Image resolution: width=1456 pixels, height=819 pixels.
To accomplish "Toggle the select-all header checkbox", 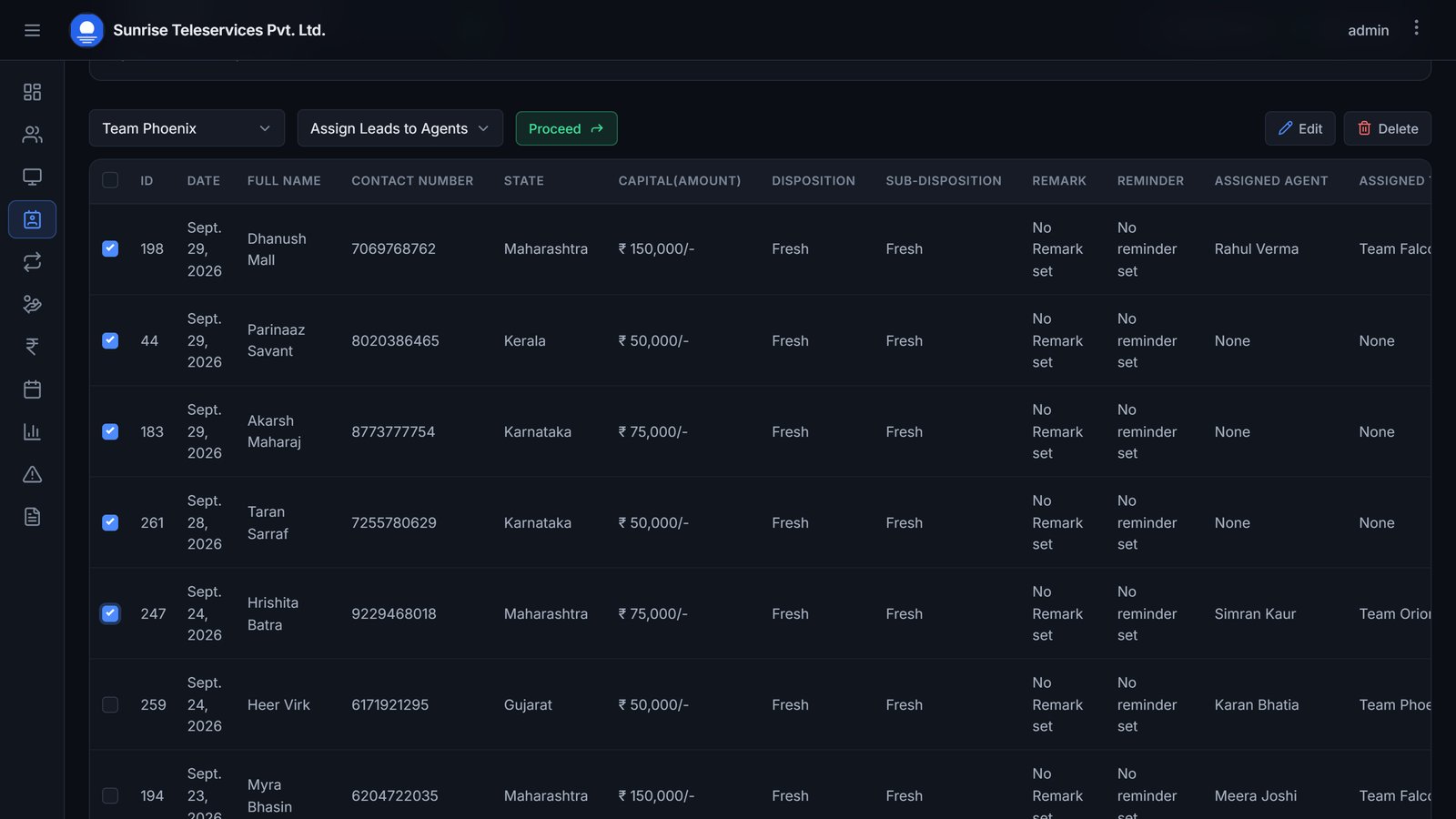I will tap(110, 180).
